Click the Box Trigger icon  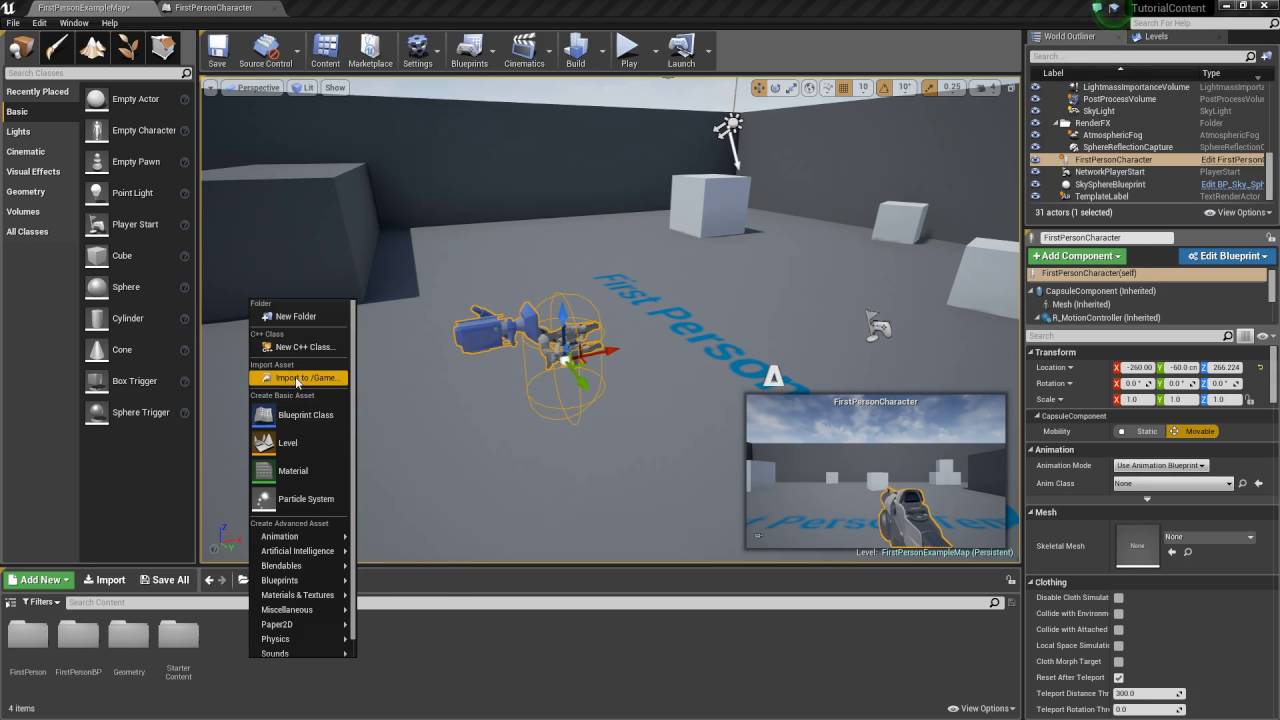[96, 381]
